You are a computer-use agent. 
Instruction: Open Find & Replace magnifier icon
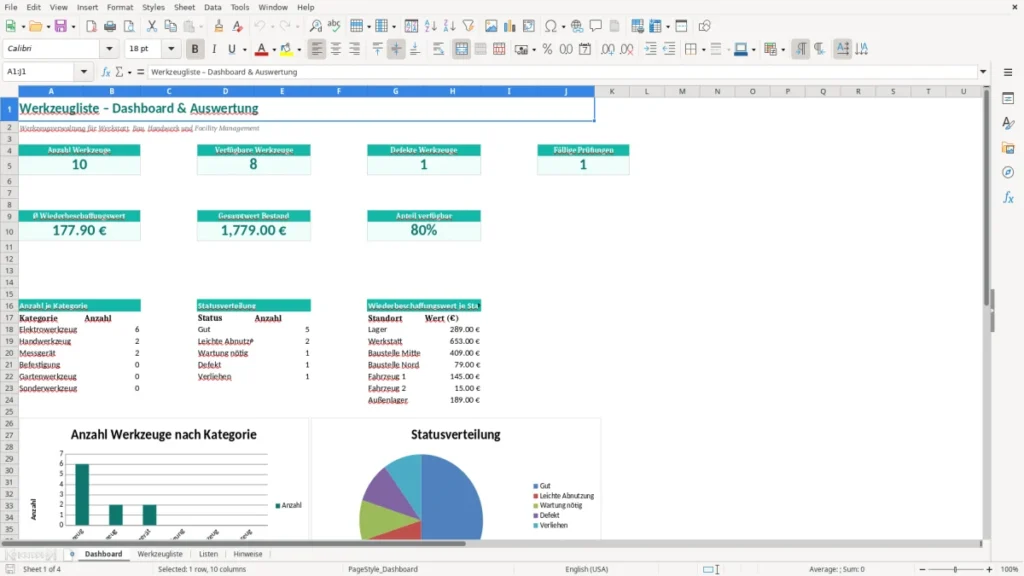315,26
